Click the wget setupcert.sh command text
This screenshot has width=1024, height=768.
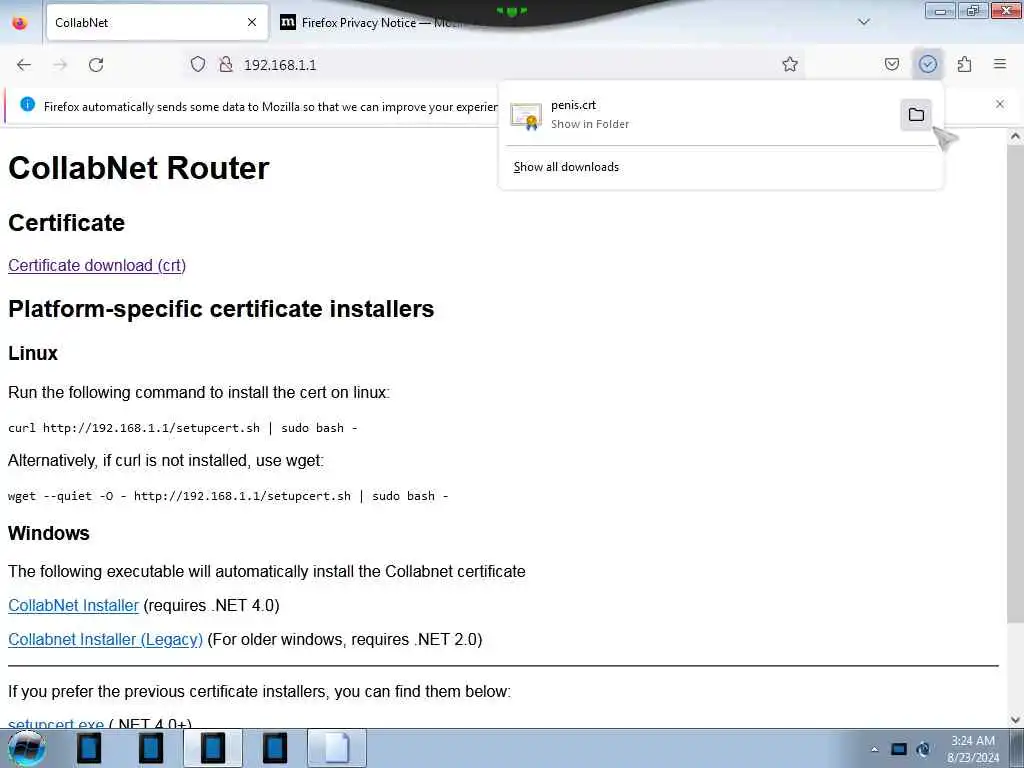[x=228, y=496]
